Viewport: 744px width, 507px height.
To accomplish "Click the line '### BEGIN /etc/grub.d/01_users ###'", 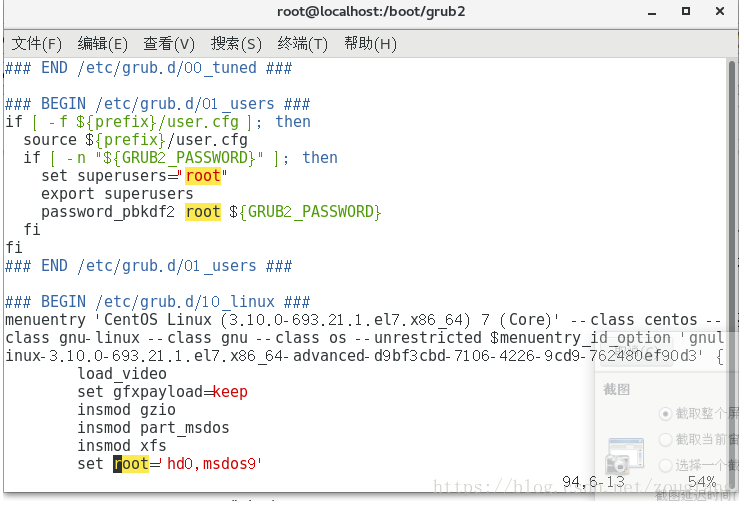I will point(158,104).
